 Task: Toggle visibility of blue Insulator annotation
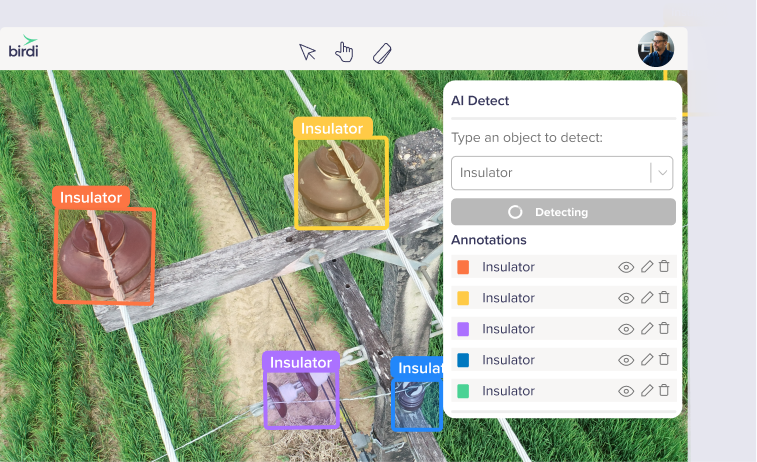pyautogui.click(x=626, y=360)
